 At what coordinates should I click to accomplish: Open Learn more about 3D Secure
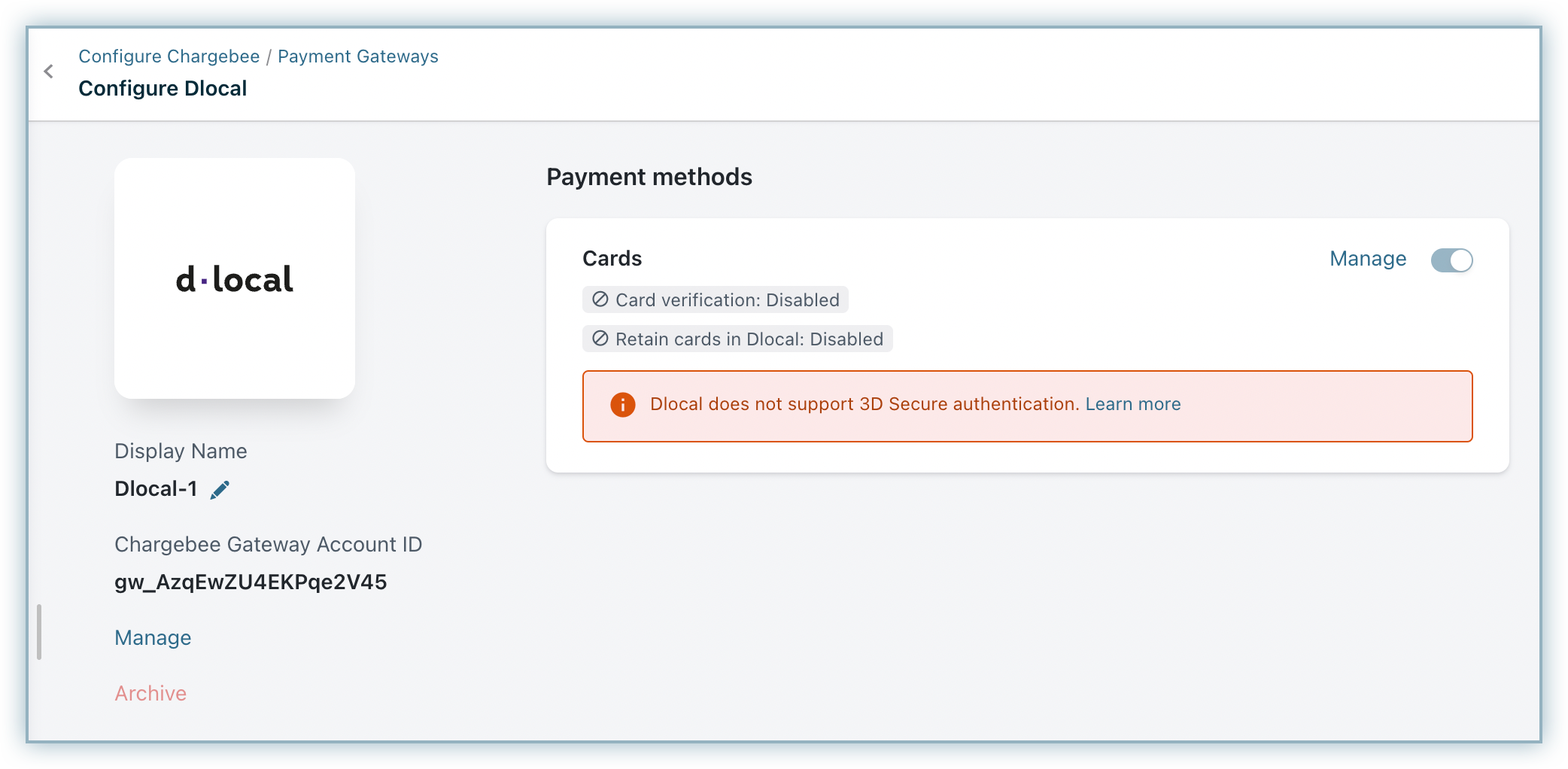1132,404
